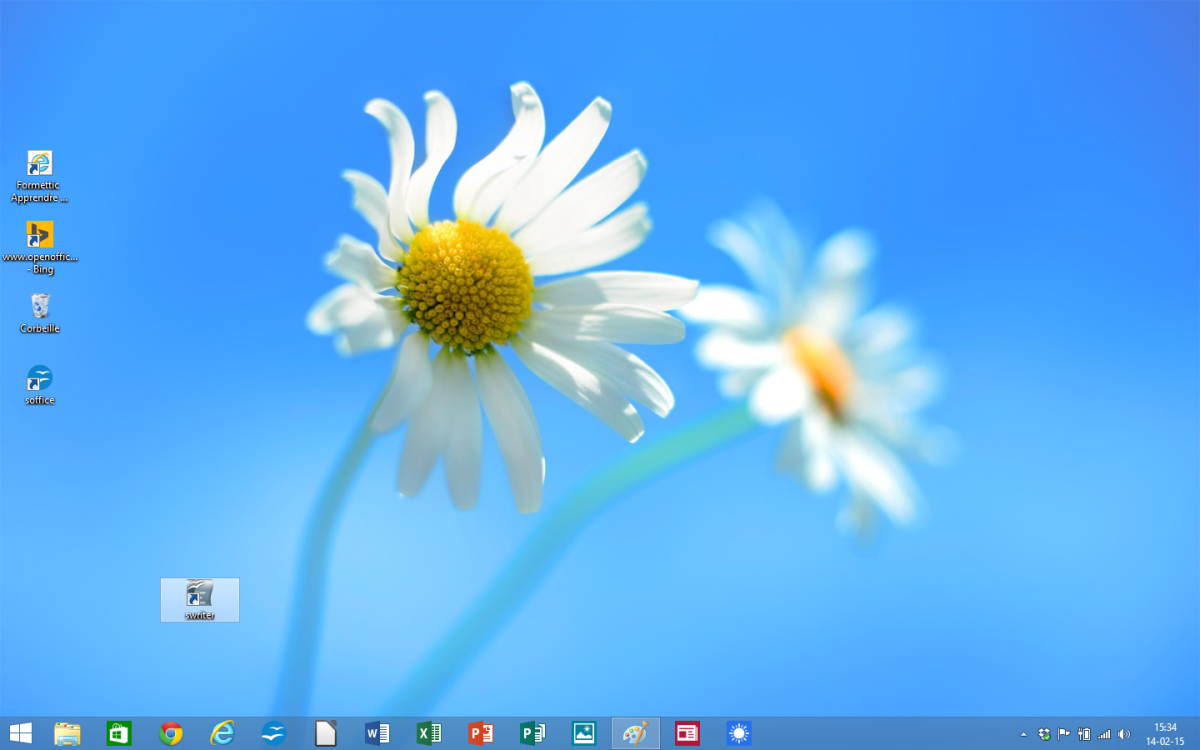Open Google Chrome from the taskbar
Screen dimensions: 1200x750
point(171,733)
